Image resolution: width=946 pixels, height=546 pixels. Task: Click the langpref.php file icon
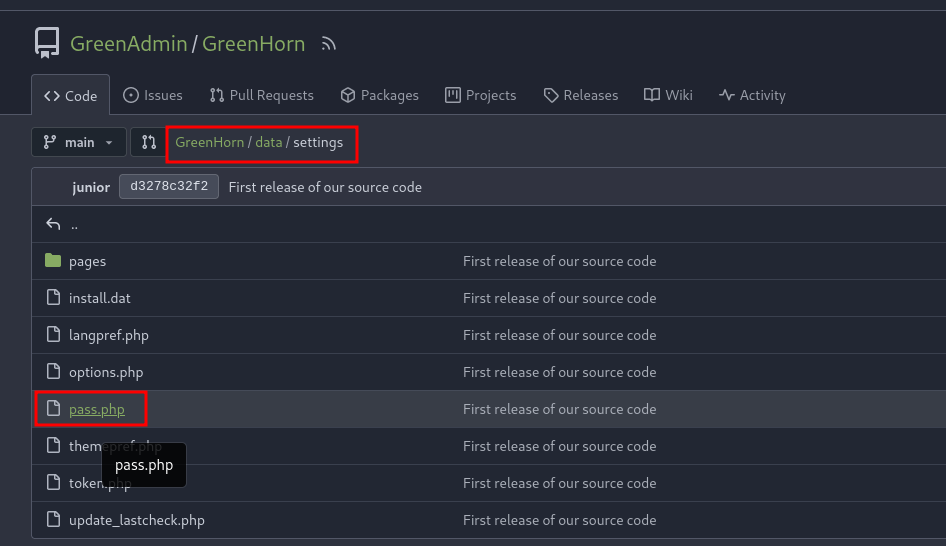53,335
